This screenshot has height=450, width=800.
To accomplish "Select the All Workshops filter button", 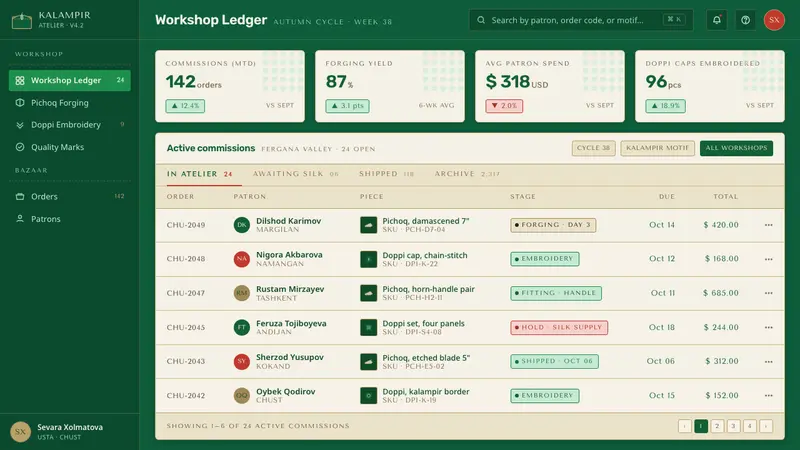I will point(736,148).
